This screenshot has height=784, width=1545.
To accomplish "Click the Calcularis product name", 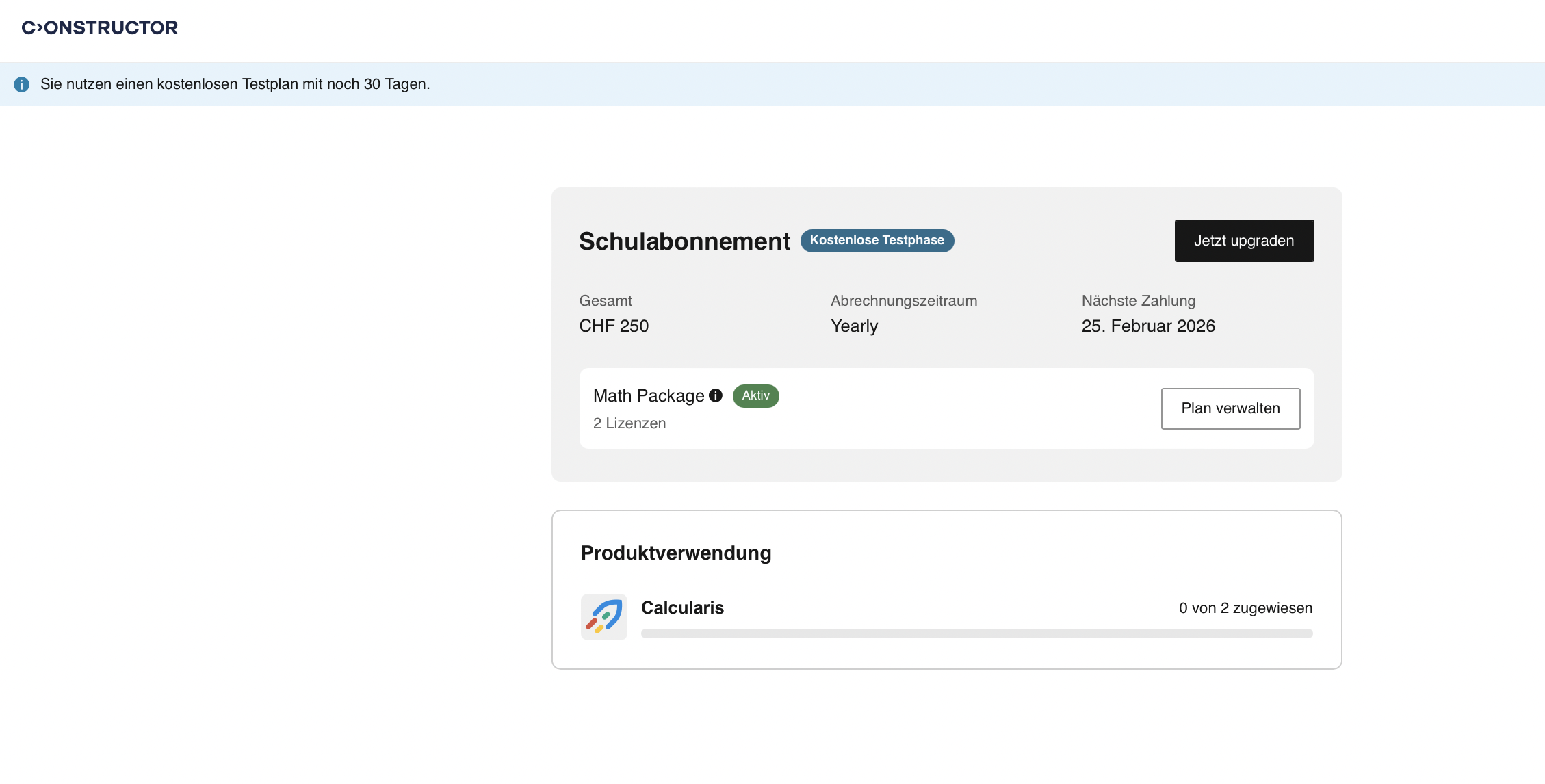I will click(x=682, y=607).
